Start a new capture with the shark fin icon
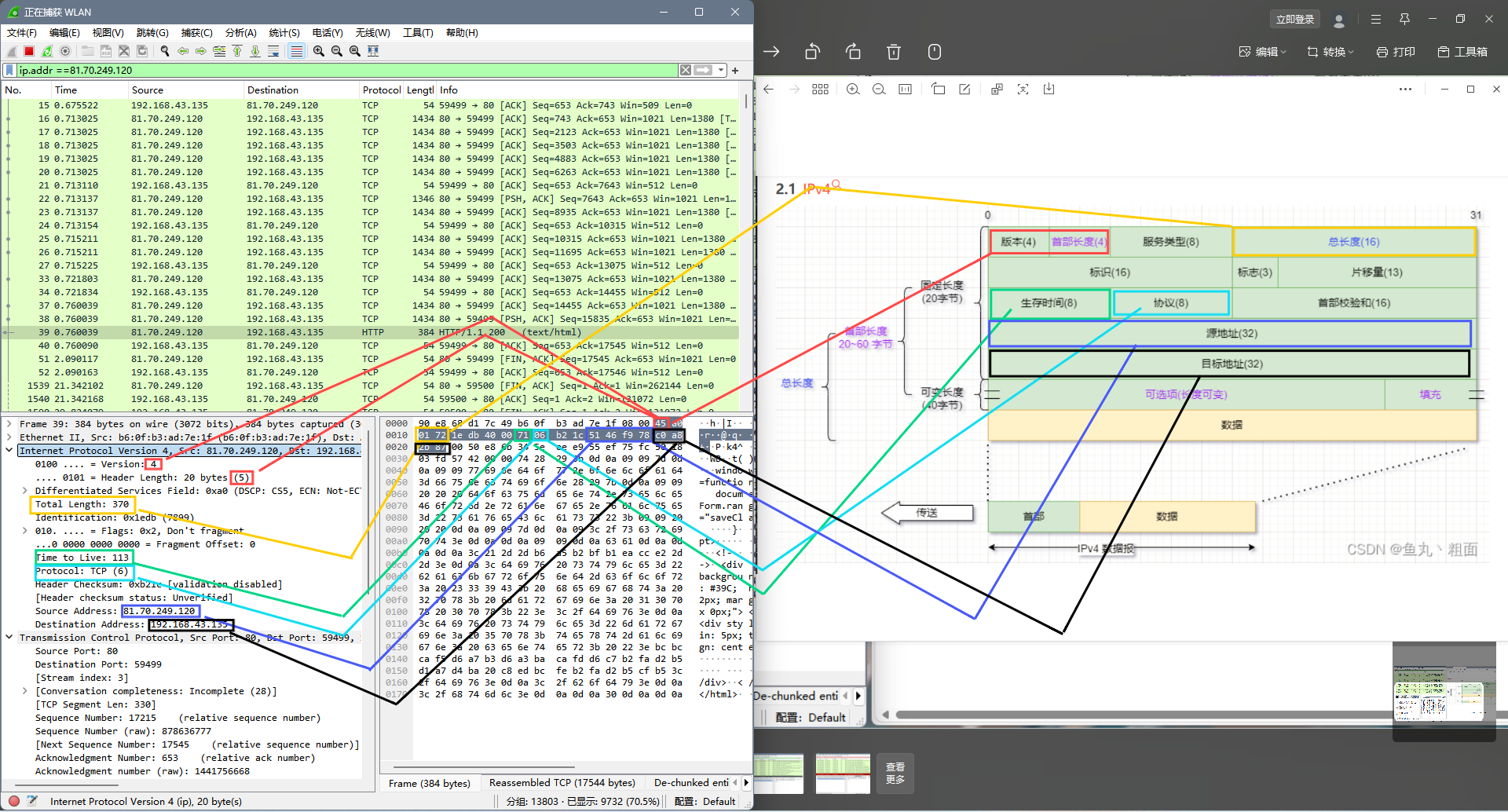1508x812 pixels. point(12,51)
